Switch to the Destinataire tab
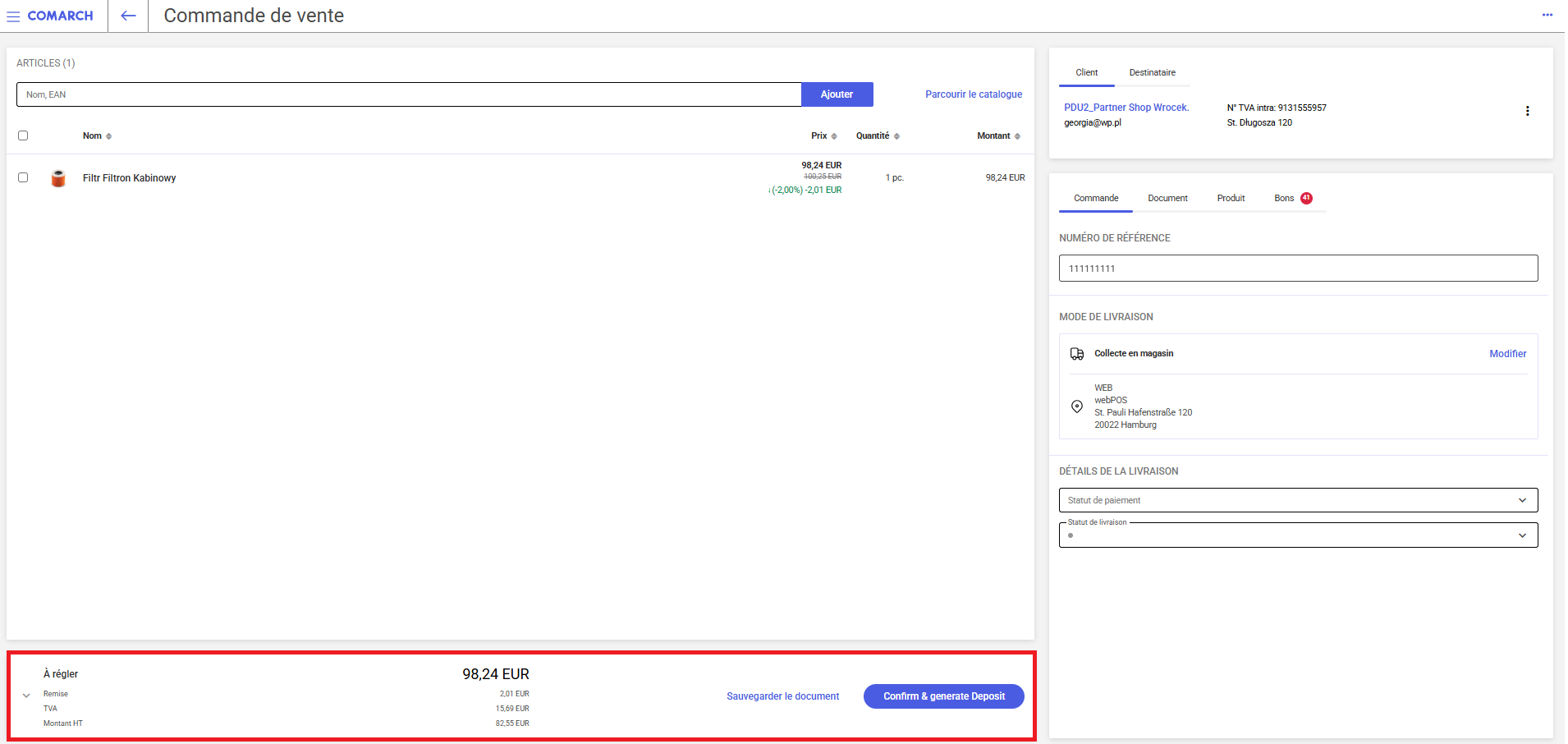The width and height of the screenshot is (1568, 744). (x=1152, y=73)
